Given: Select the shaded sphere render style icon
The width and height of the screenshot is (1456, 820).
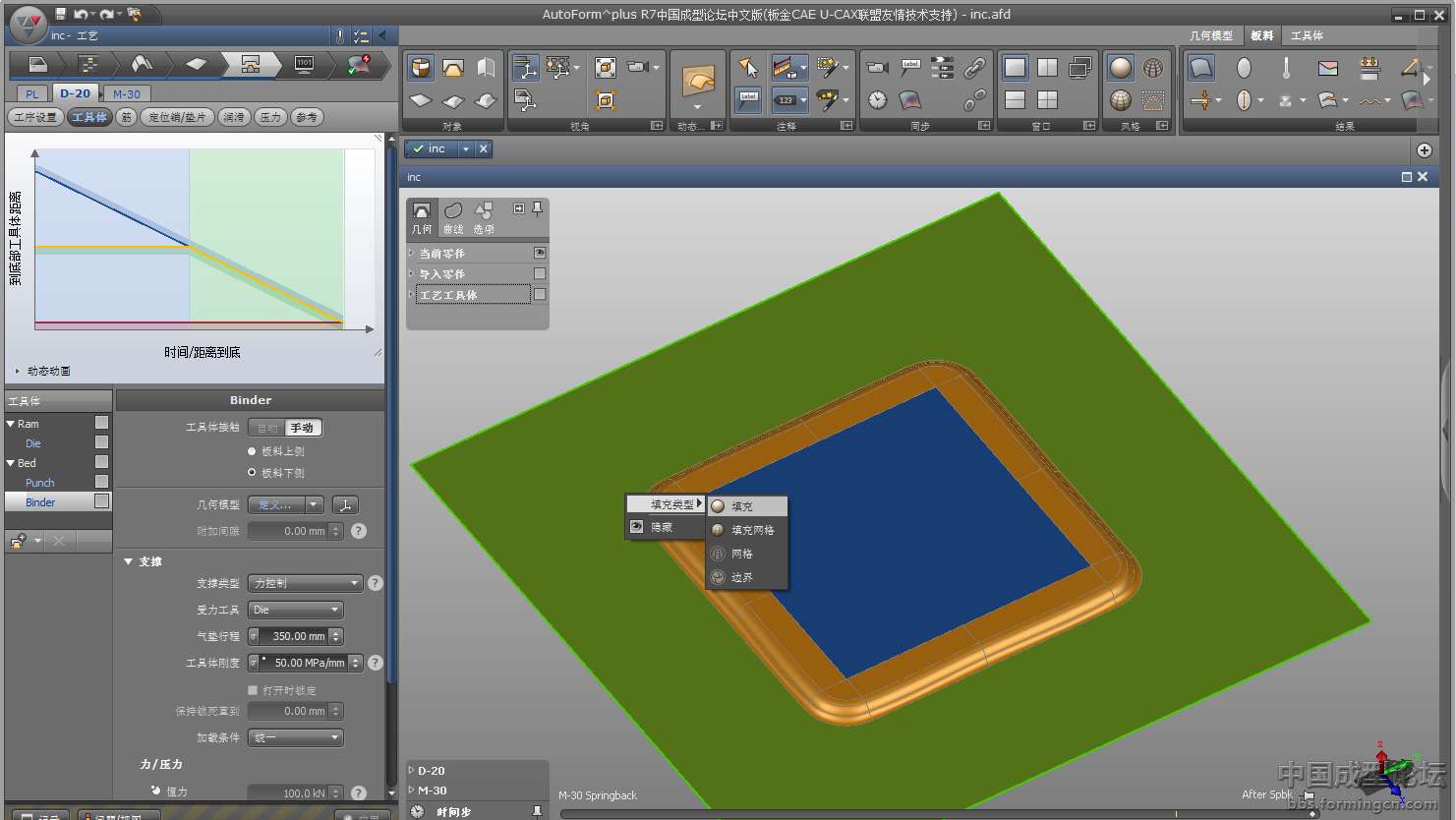Looking at the screenshot, I should click(1120, 68).
